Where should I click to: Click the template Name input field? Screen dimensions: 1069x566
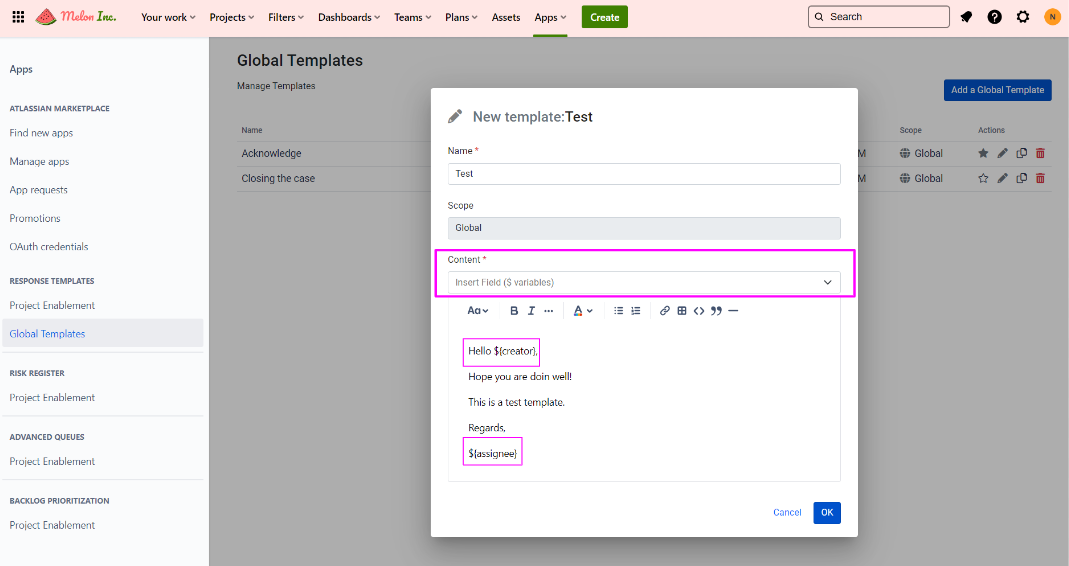point(644,174)
